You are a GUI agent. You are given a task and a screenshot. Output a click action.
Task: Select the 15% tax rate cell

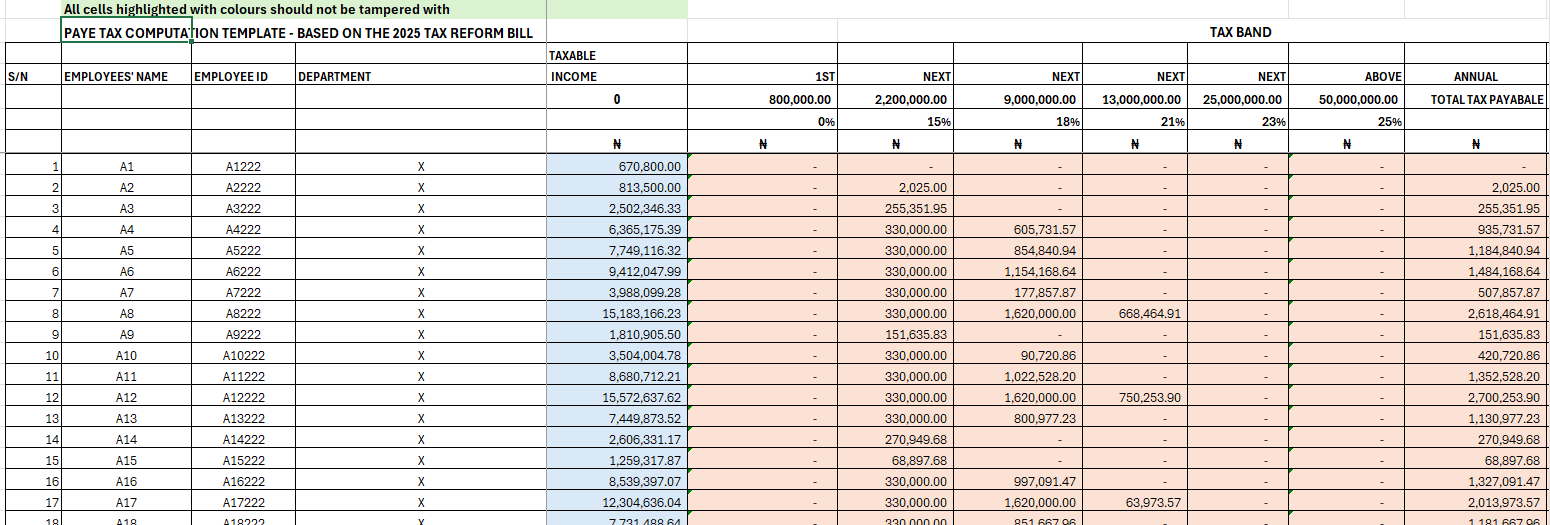[x=895, y=121]
